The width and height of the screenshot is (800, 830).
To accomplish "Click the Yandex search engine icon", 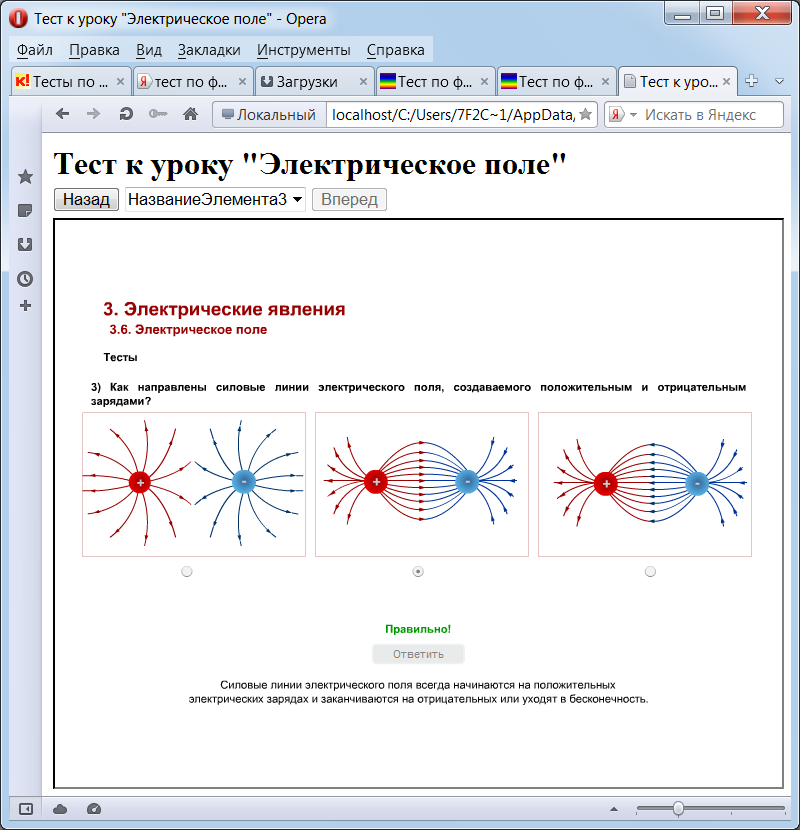I will 616,114.
